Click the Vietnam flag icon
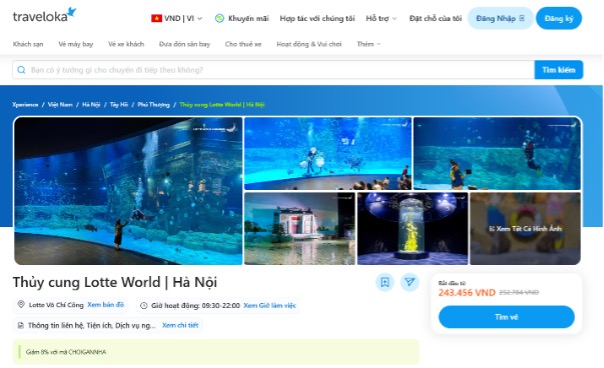This screenshot has height=368, width=604. pos(156,18)
